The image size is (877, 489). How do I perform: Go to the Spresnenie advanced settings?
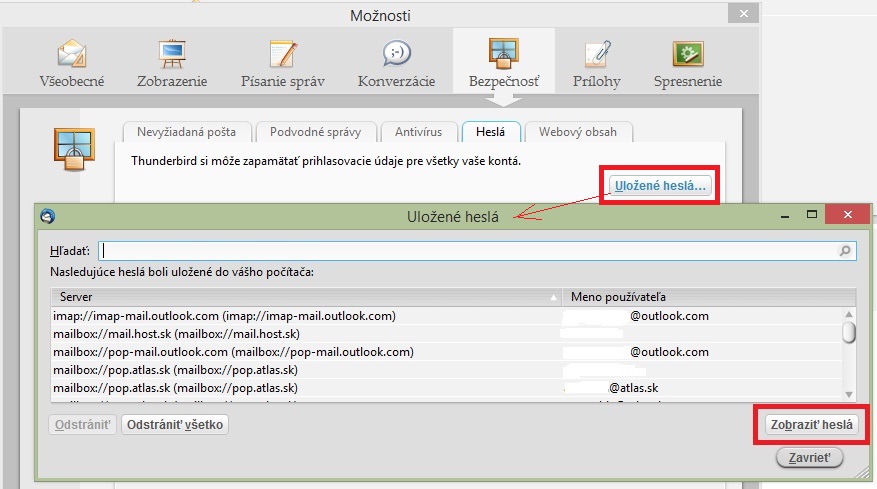point(688,62)
